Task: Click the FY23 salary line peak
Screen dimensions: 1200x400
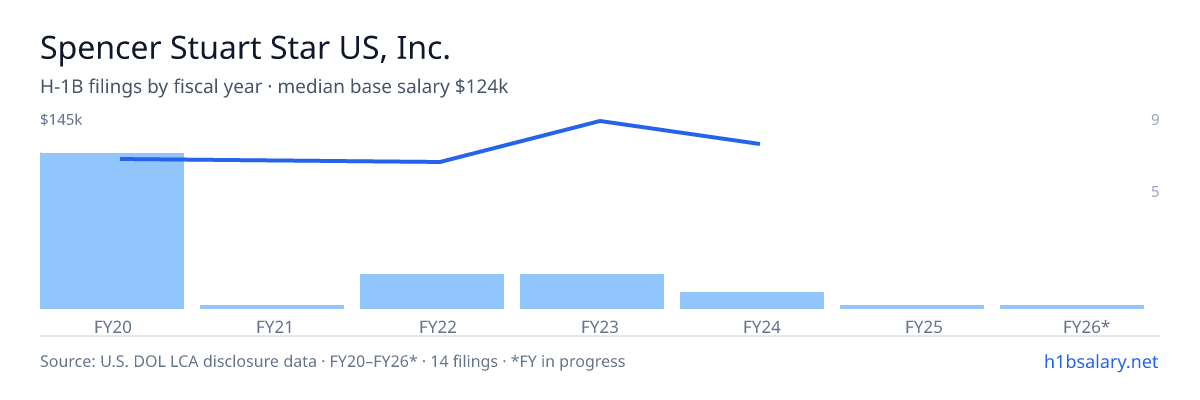Action: point(600,121)
